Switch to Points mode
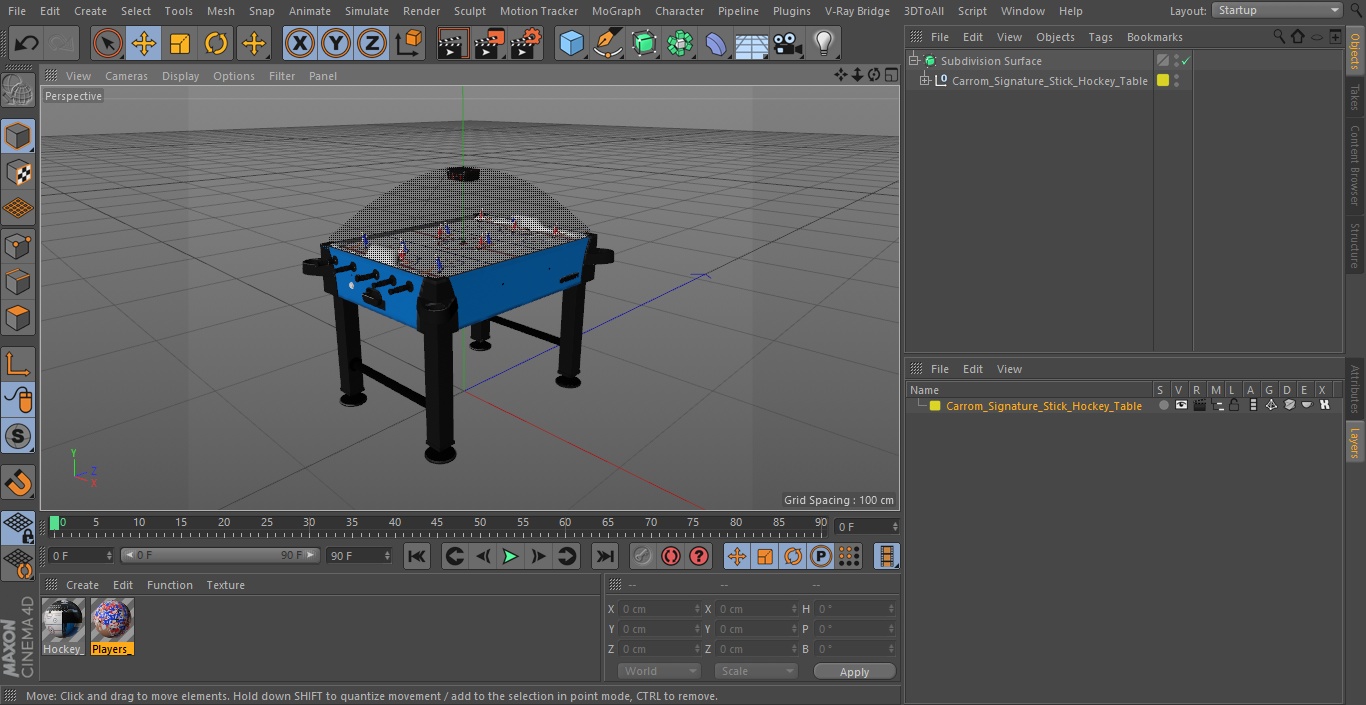The width and height of the screenshot is (1366, 705). tap(18, 245)
